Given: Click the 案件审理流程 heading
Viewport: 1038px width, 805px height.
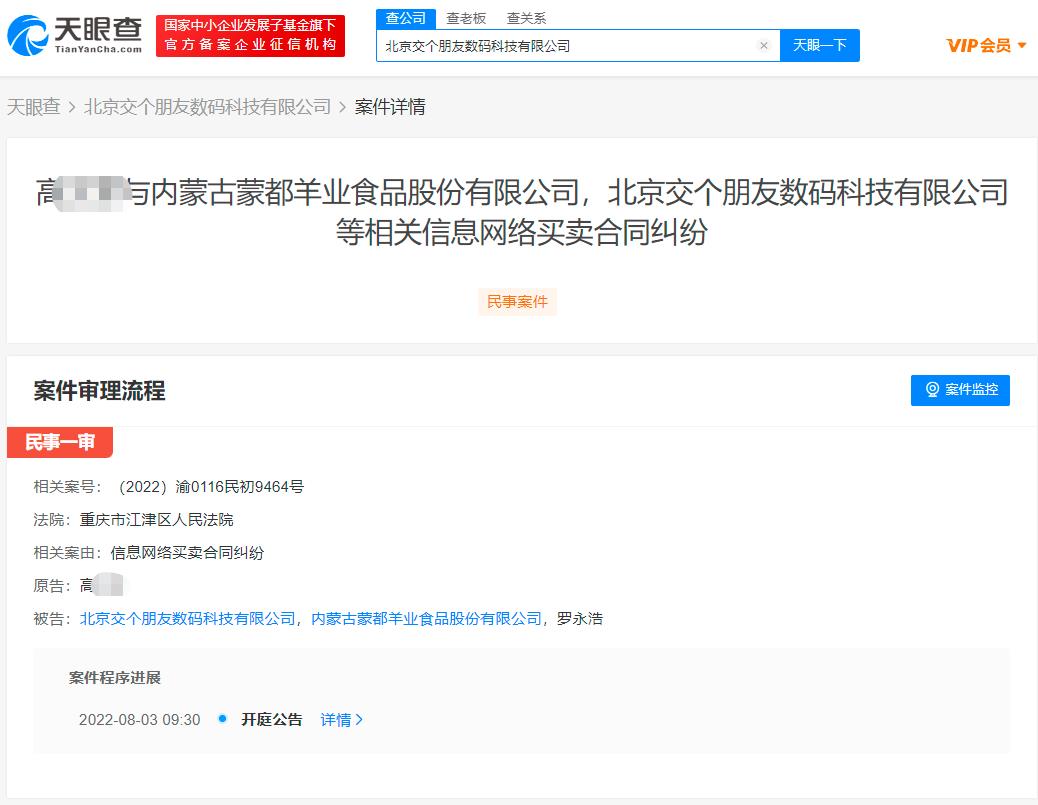Looking at the screenshot, I should (99, 391).
